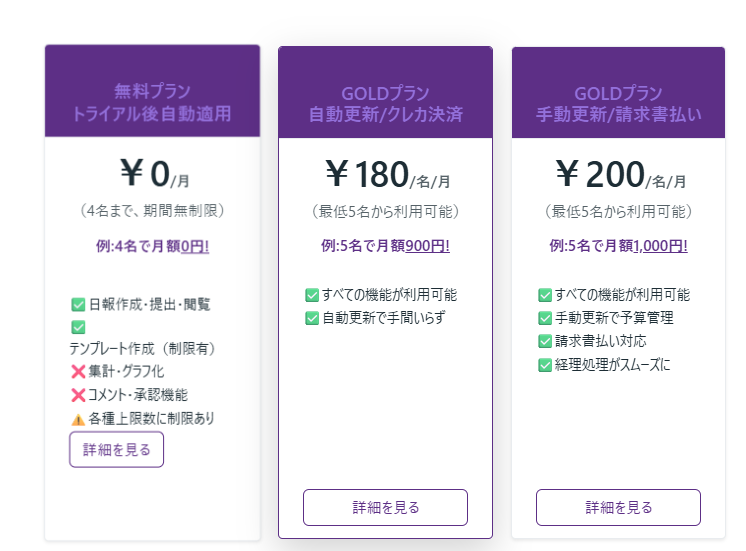Screen dimensions: 746x551
Task: Click the green check beside 日報作成・提出・閲覧
Action: point(78,305)
